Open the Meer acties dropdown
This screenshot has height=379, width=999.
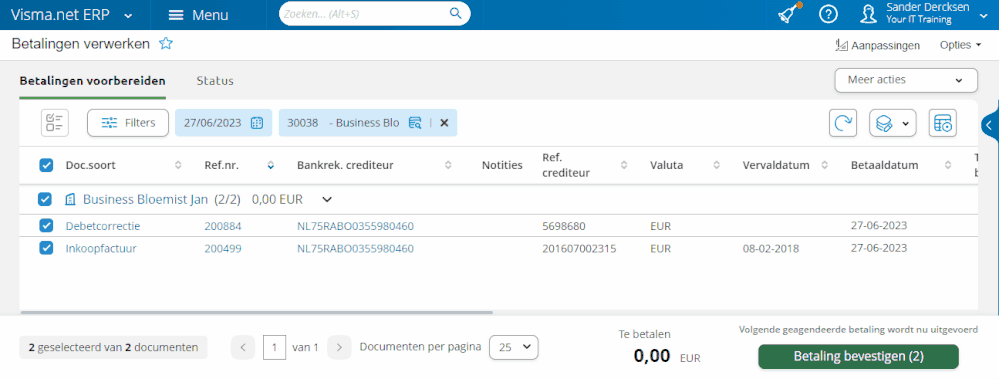(906, 80)
